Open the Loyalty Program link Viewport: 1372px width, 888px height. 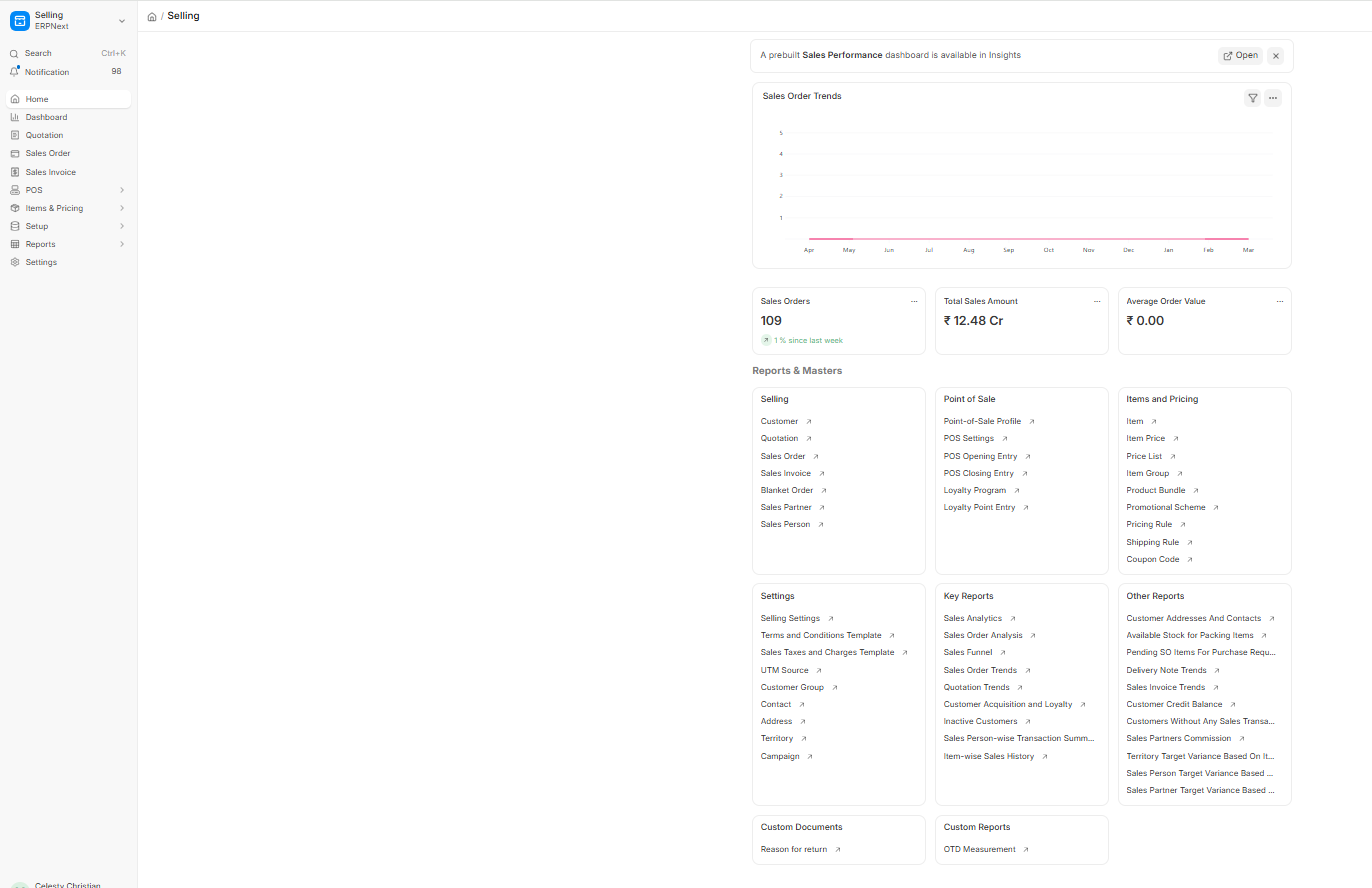click(975, 491)
